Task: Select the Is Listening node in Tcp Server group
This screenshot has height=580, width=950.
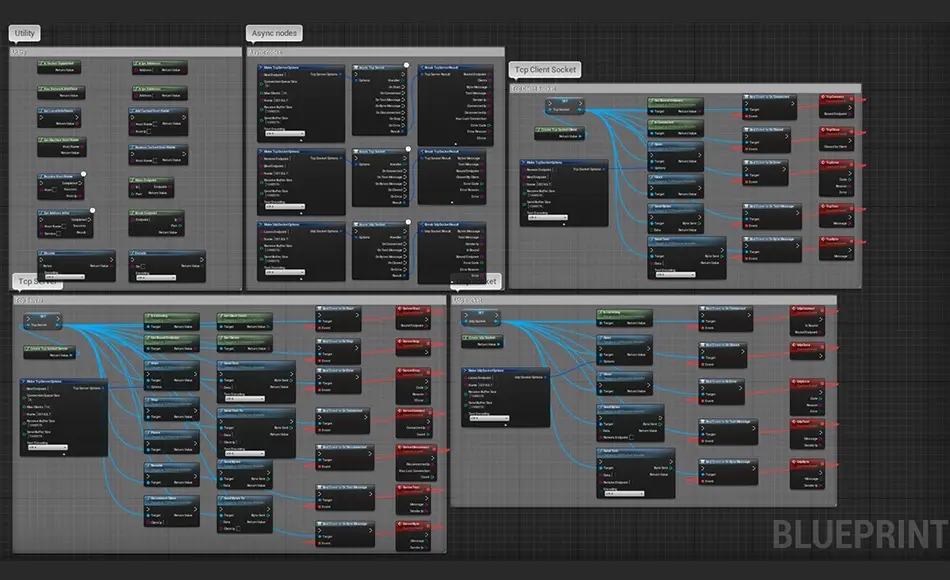Action: pos(171,321)
